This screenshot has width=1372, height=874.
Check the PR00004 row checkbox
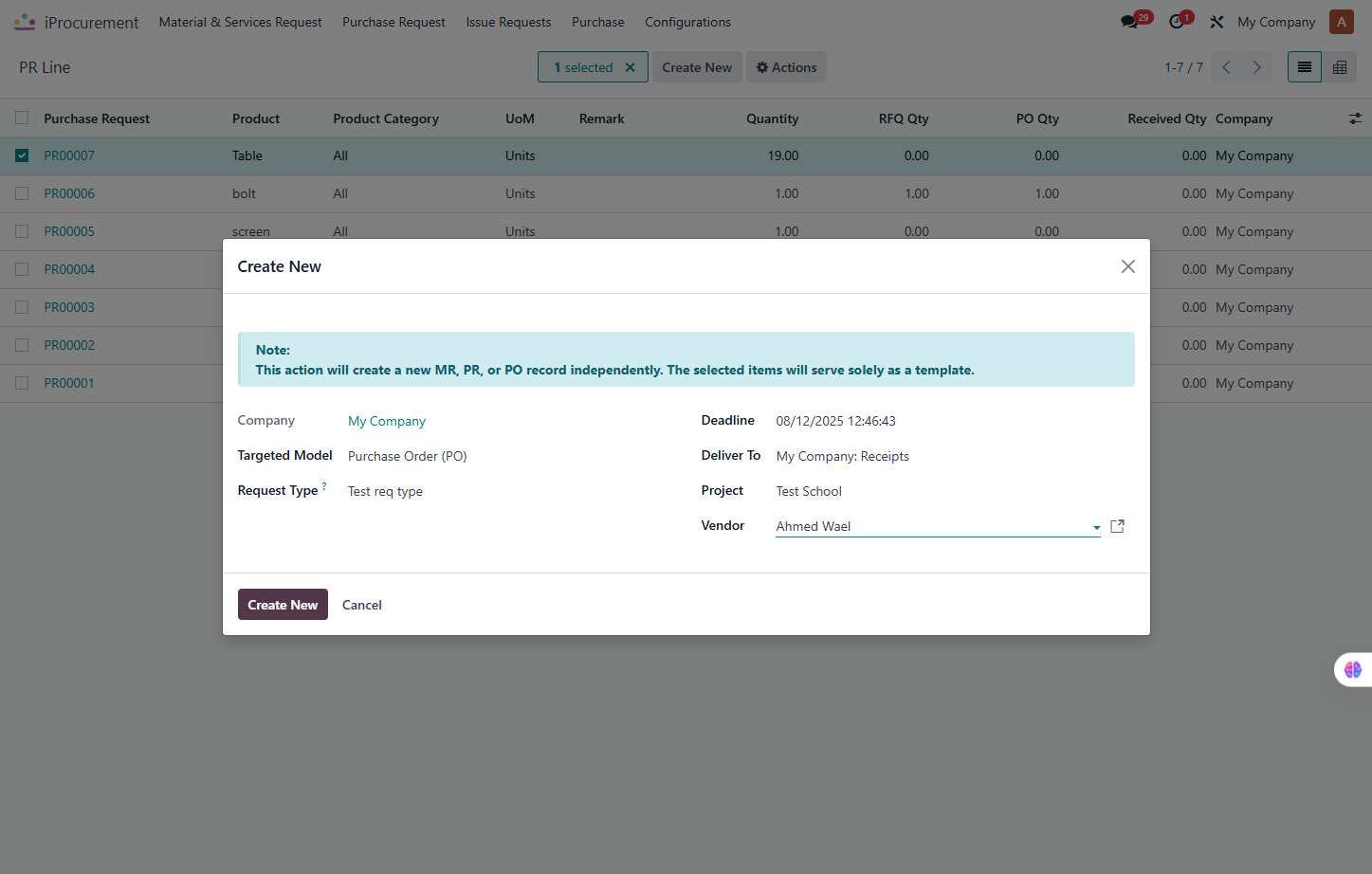point(22,269)
